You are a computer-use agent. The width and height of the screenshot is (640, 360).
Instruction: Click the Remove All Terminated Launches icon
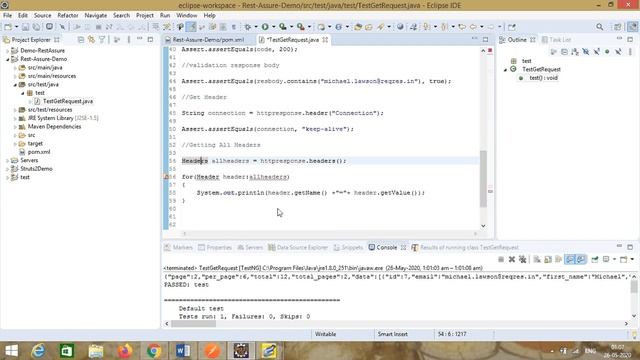click(x=522, y=259)
